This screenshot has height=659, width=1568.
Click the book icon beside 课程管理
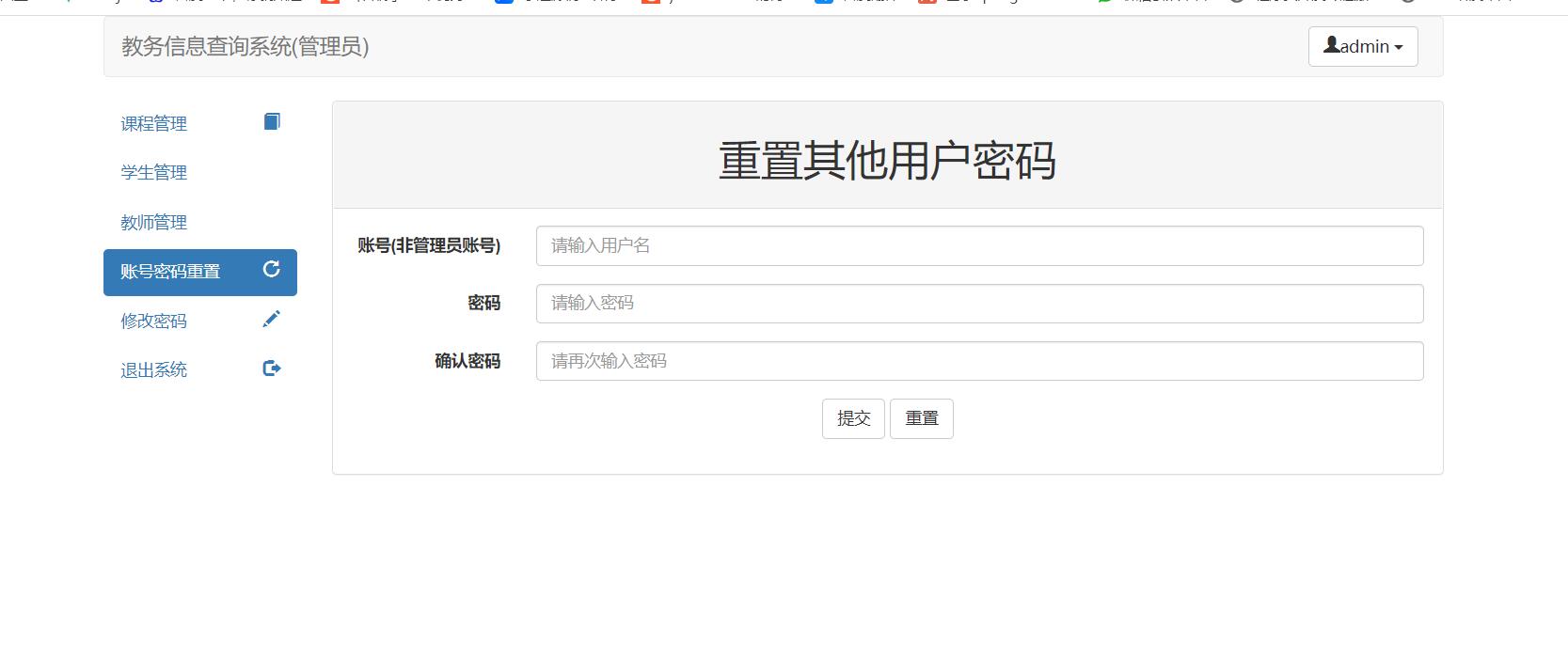272,121
